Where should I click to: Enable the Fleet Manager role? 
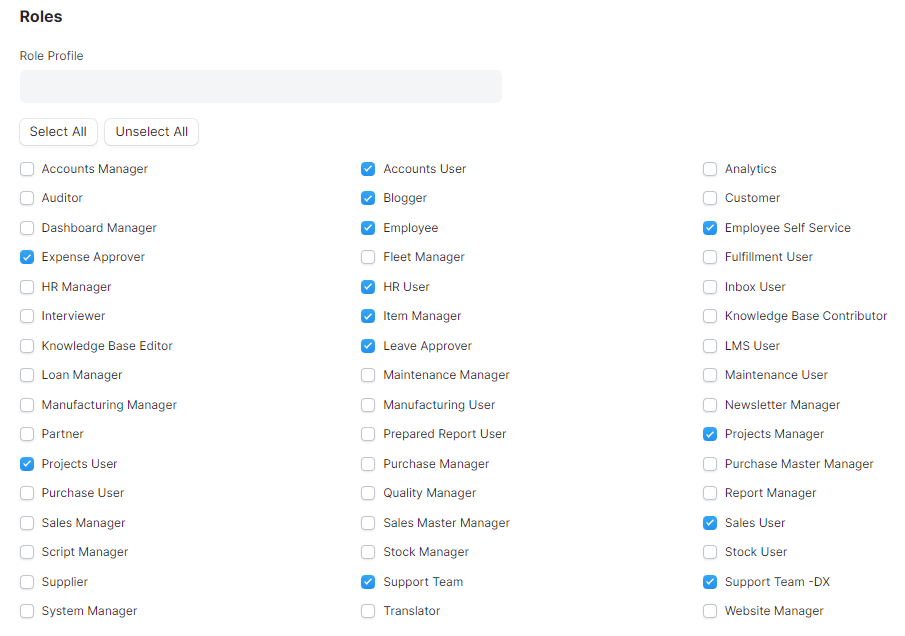point(368,257)
